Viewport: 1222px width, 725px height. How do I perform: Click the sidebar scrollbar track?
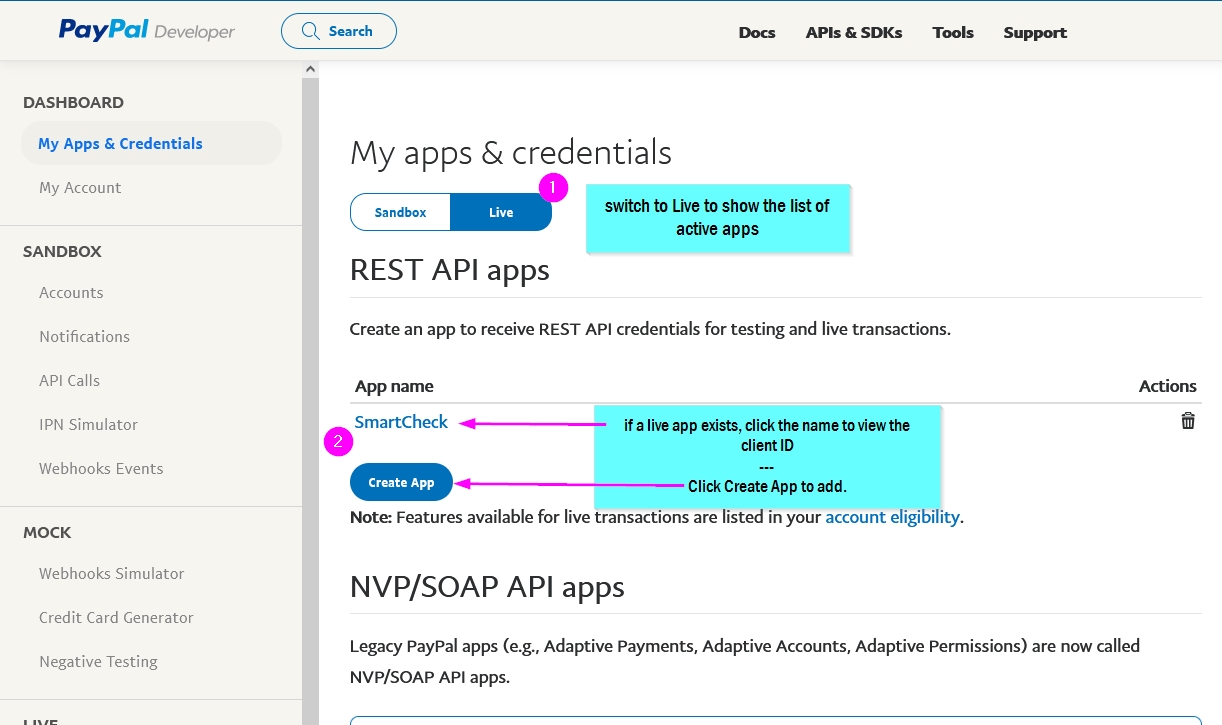click(310, 400)
